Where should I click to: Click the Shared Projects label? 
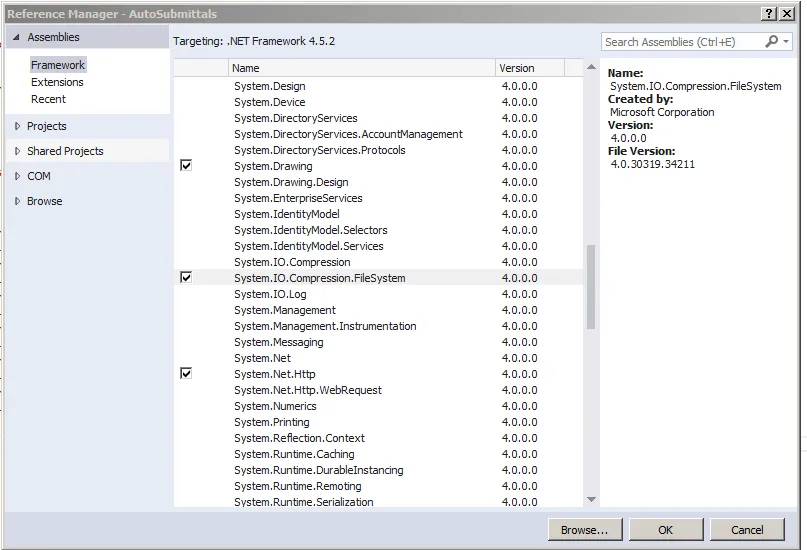click(65, 151)
